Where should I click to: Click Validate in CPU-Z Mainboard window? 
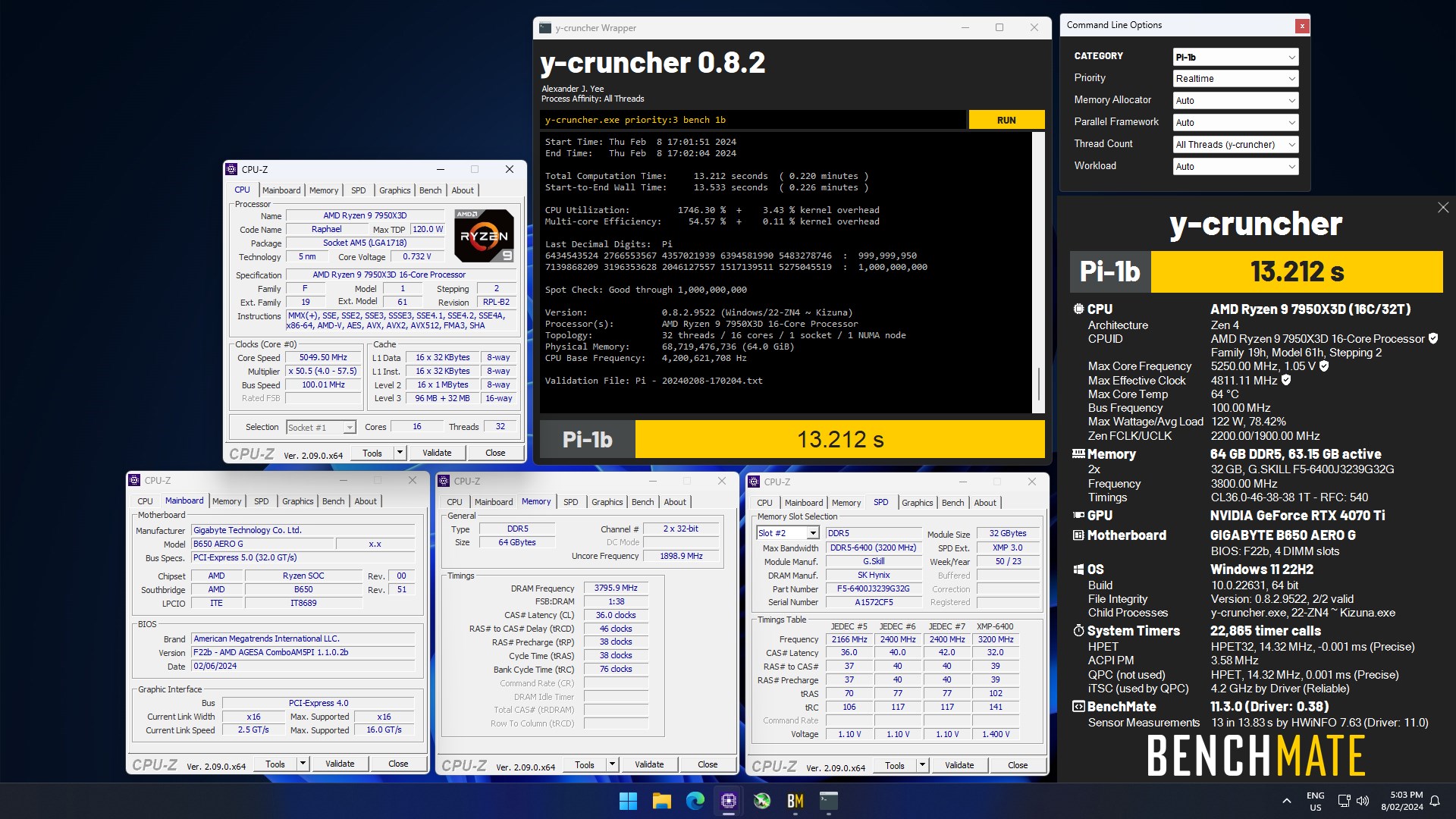[340, 764]
